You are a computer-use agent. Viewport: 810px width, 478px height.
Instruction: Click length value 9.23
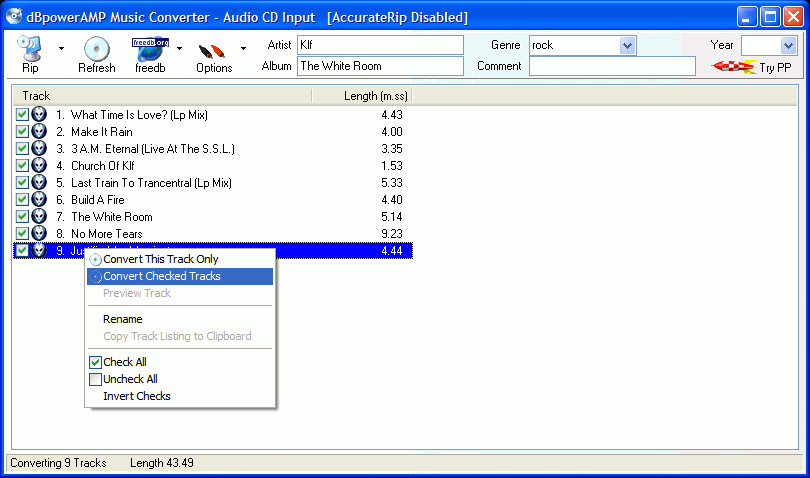tap(392, 234)
